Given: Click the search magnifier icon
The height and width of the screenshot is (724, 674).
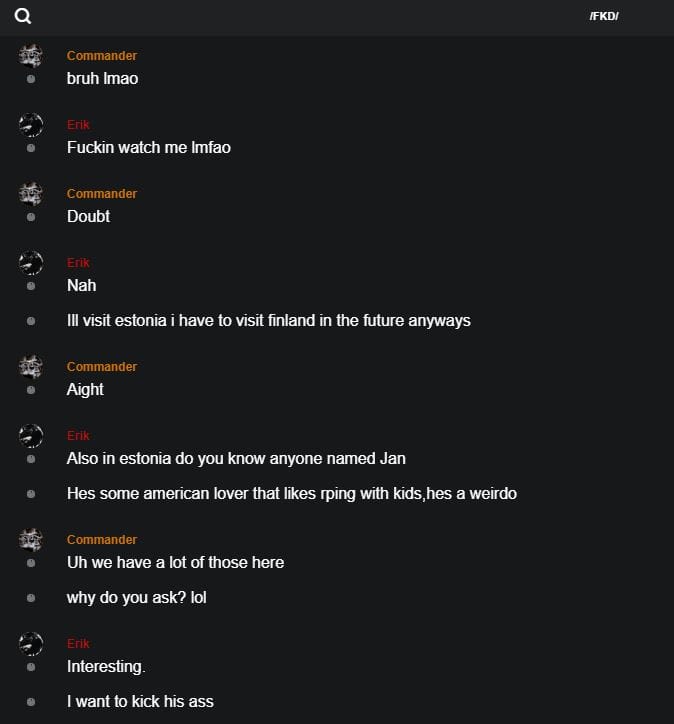Looking at the screenshot, I should pos(23,16).
